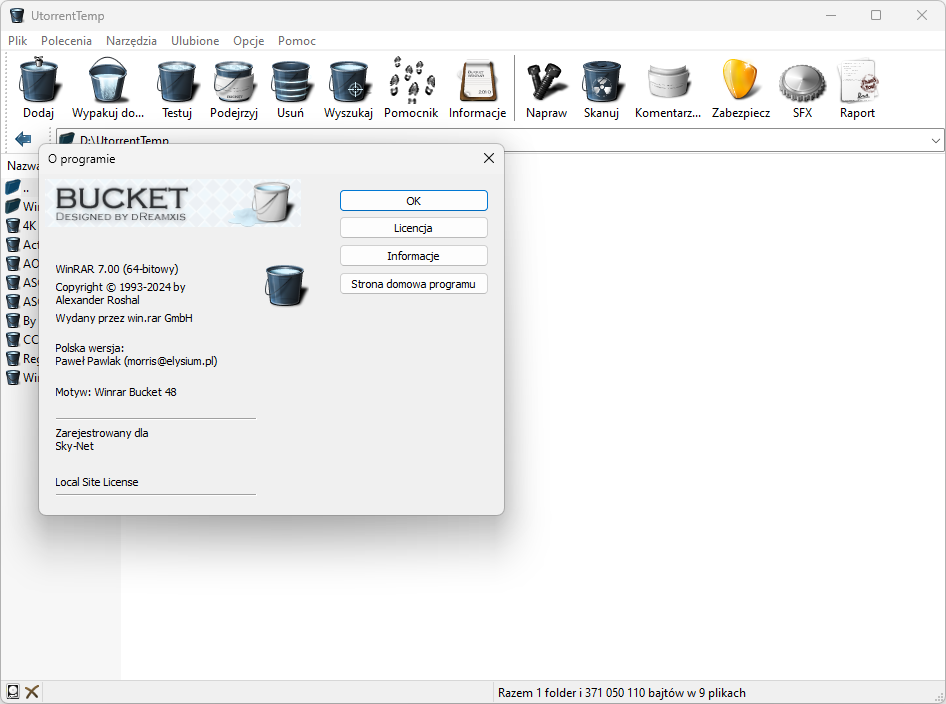Click the Dodaj toolbar icon
Viewport: 946px width, 704px height.
(x=39, y=80)
